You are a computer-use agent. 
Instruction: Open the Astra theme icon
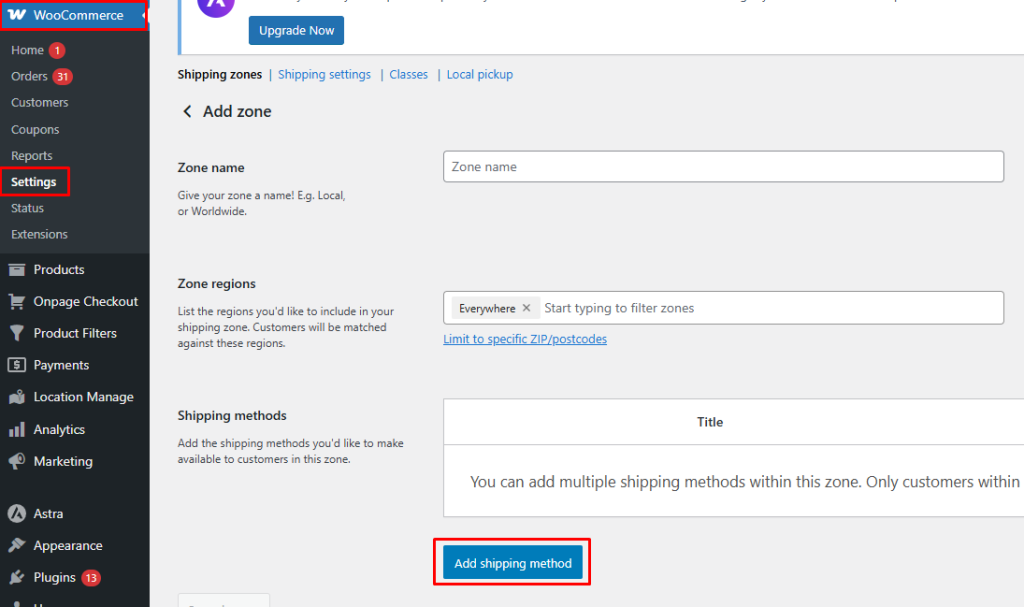(17, 514)
